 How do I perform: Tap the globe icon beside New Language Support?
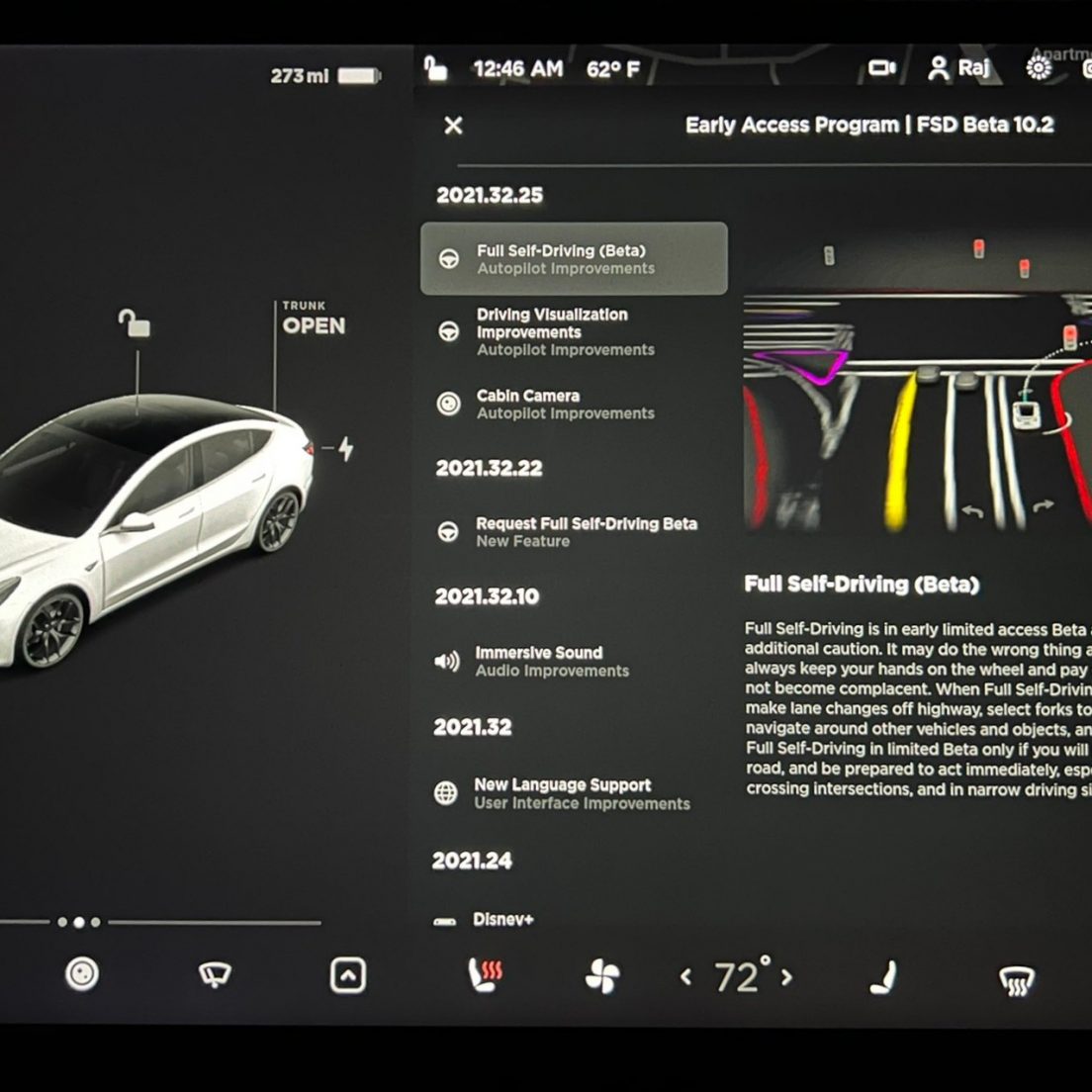446,792
